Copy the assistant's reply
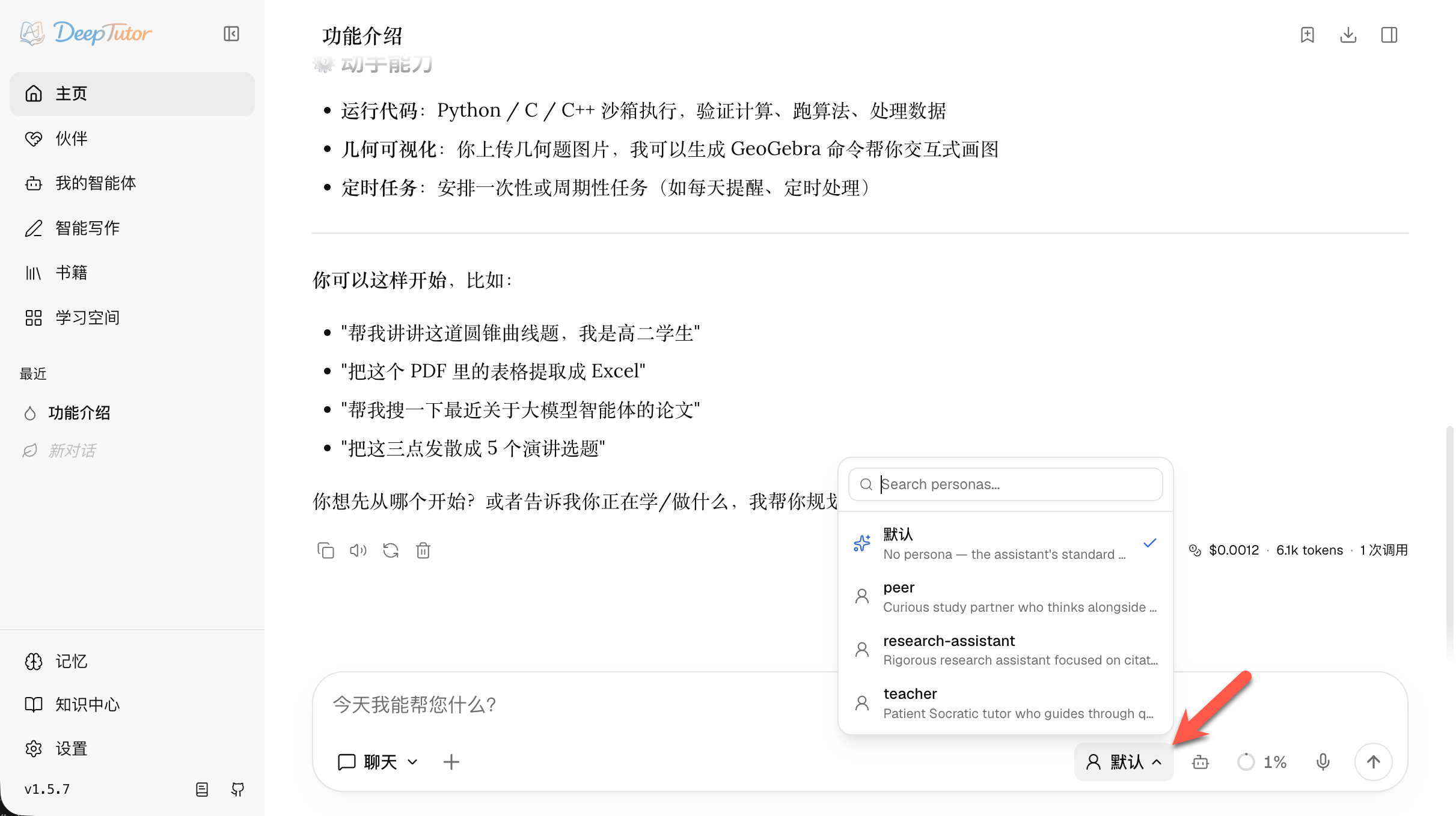The image size is (1456, 816). tap(325, 550)
